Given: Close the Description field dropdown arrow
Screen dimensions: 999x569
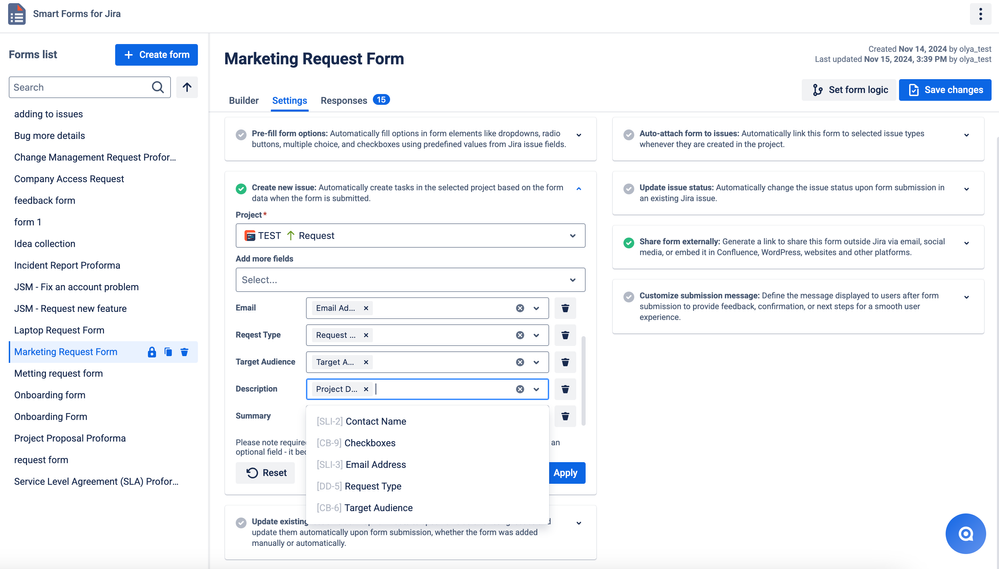Looking at the screenshot, I should click(x=536, y=389).
